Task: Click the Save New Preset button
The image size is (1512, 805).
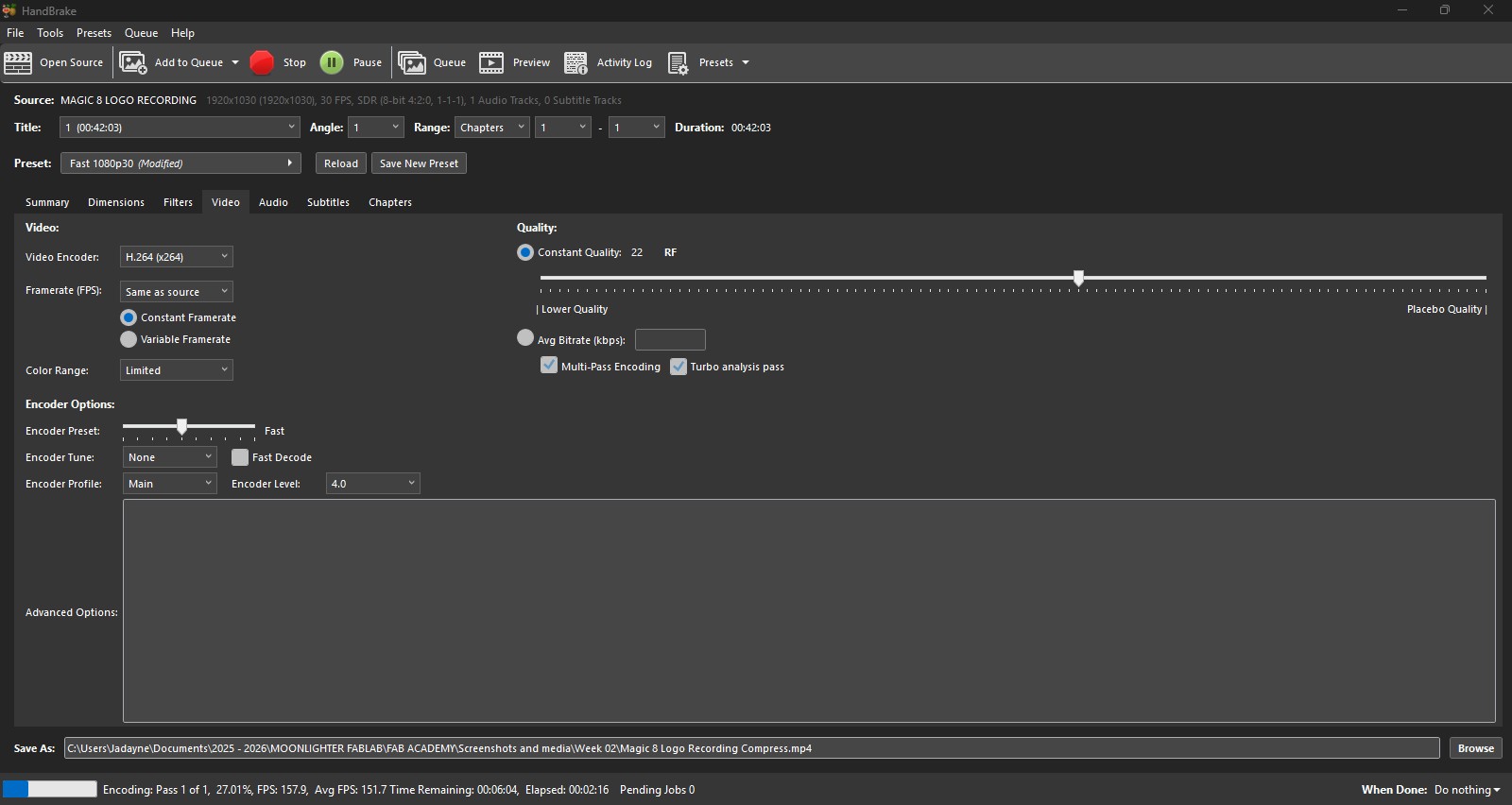Action: [x=419, y=163]
